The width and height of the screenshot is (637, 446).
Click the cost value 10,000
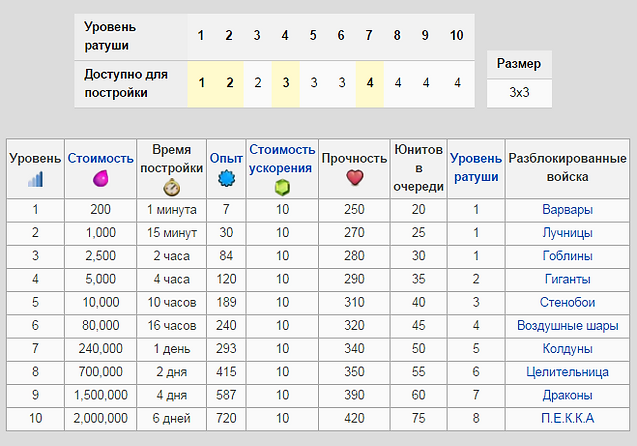(x=100, y=302)
